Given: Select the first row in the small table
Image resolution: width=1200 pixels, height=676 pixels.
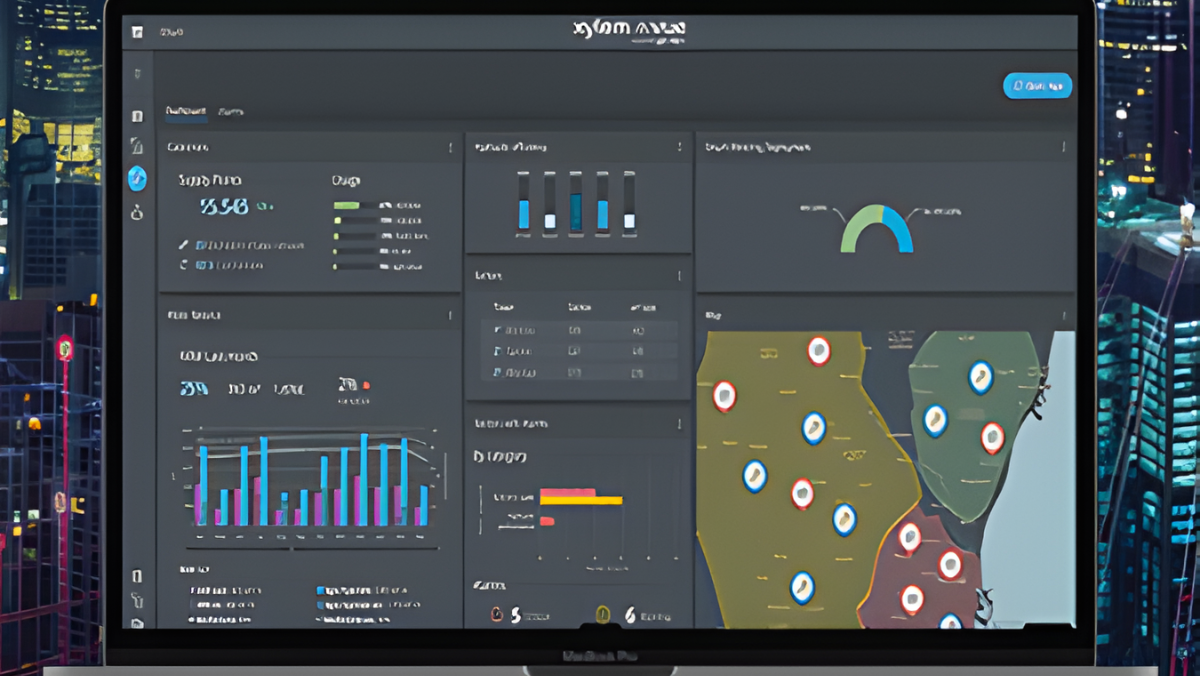Looking at the screenshot, I should (579, 330).
